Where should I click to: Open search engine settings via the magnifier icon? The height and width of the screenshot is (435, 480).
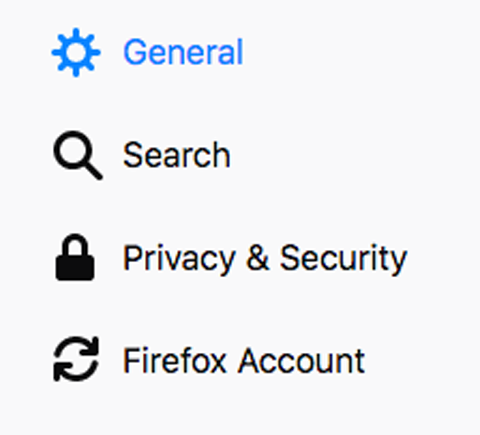pyautogui.click(x=78, y=155)
